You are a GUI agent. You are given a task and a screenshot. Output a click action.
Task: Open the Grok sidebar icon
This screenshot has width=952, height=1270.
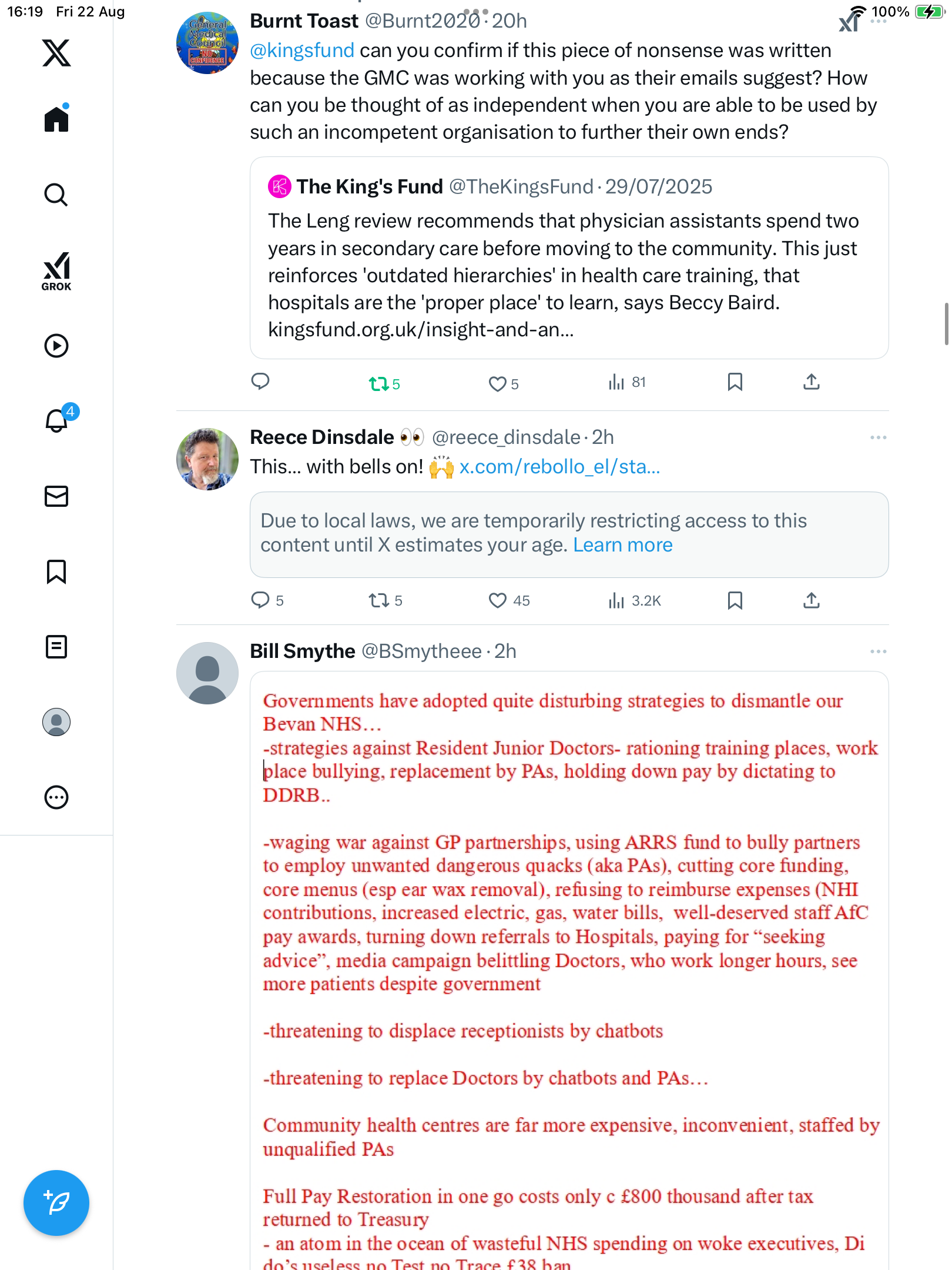(56, 271)
